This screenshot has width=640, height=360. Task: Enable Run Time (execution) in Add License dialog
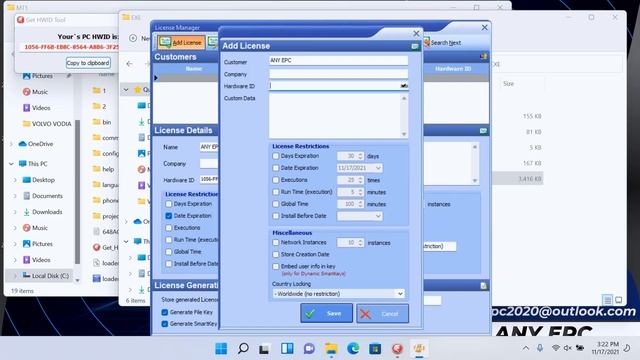click(x=276, y=192)
